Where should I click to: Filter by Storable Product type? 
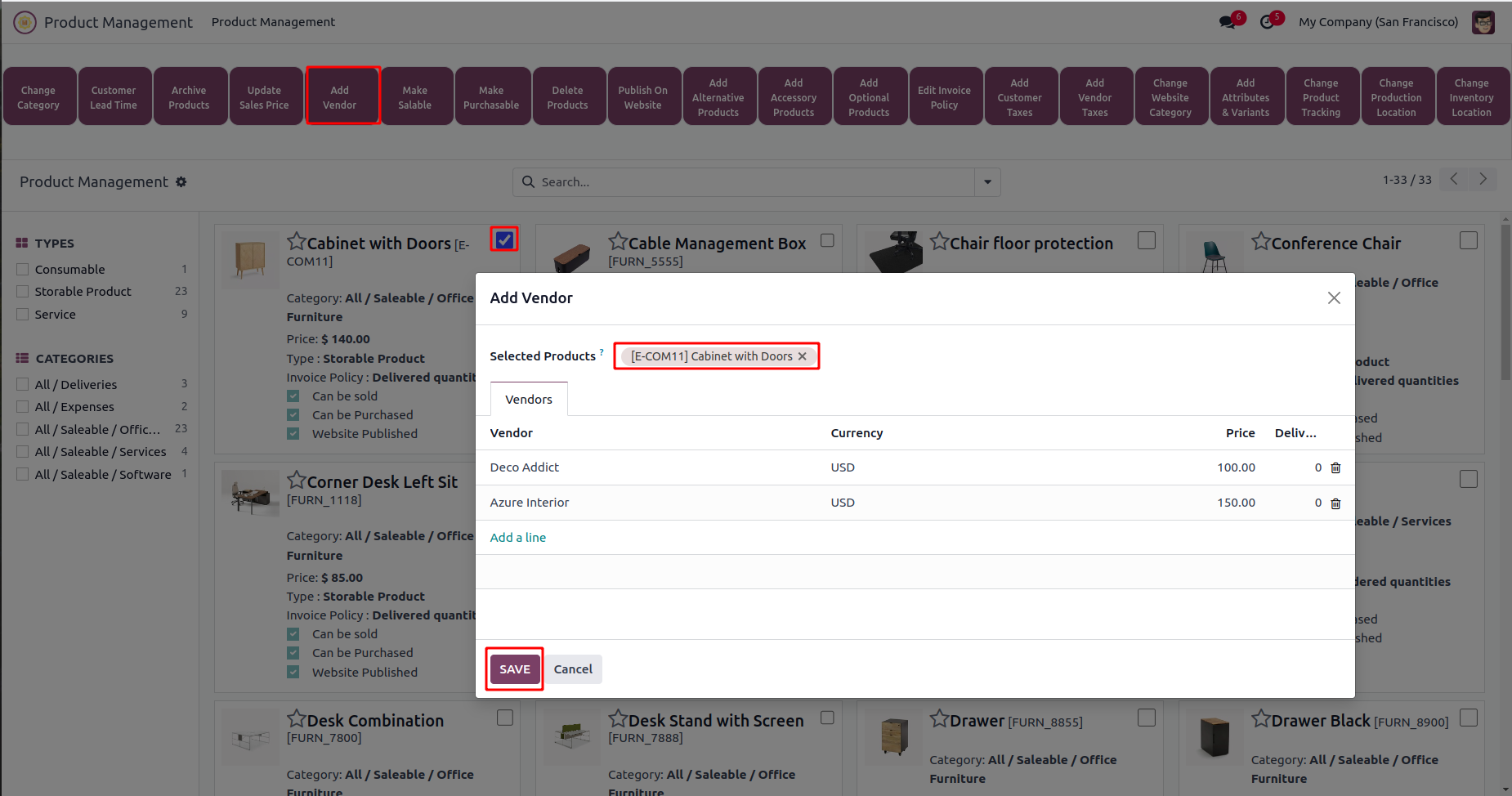click(x=23, y=292)
